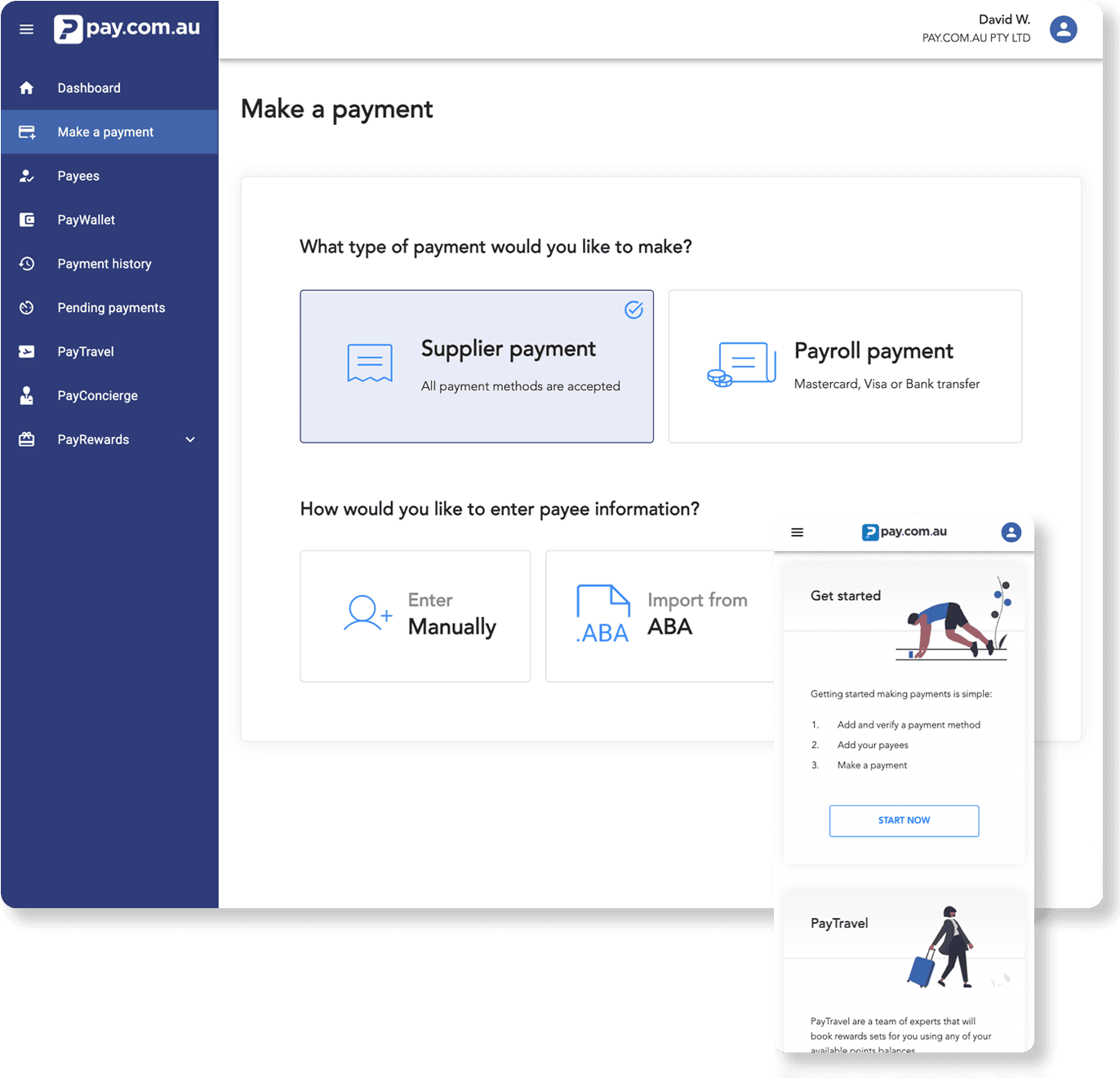Open PayTravel in the sidebar

click(x=109, y=351)
